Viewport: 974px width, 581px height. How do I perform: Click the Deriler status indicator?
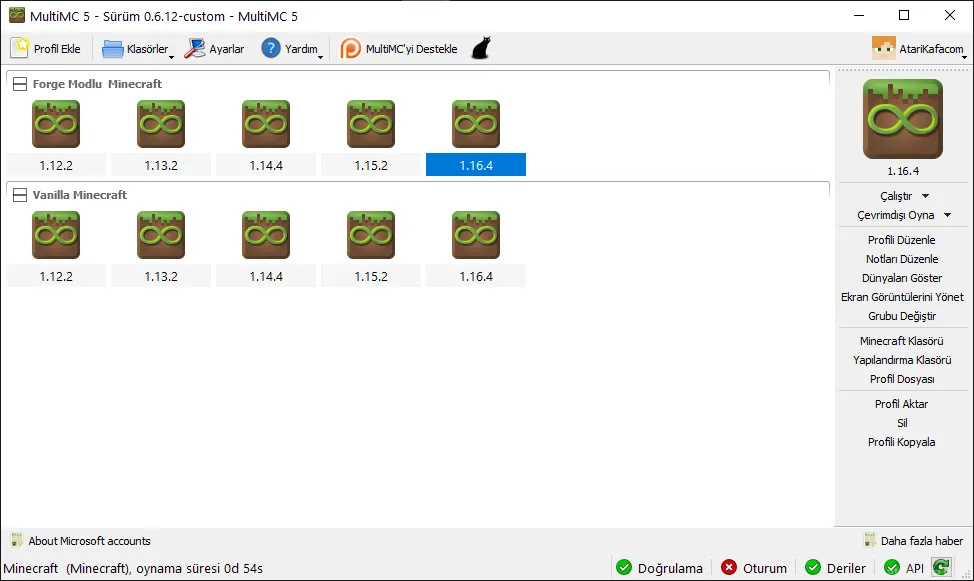pos(835,568)
